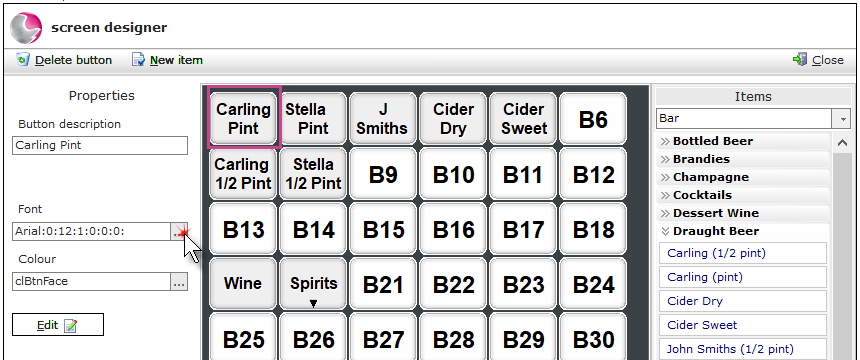The height and width of the screenshot is (360, 860).
Task: Click the Close door icon
Action: [800, 59]
